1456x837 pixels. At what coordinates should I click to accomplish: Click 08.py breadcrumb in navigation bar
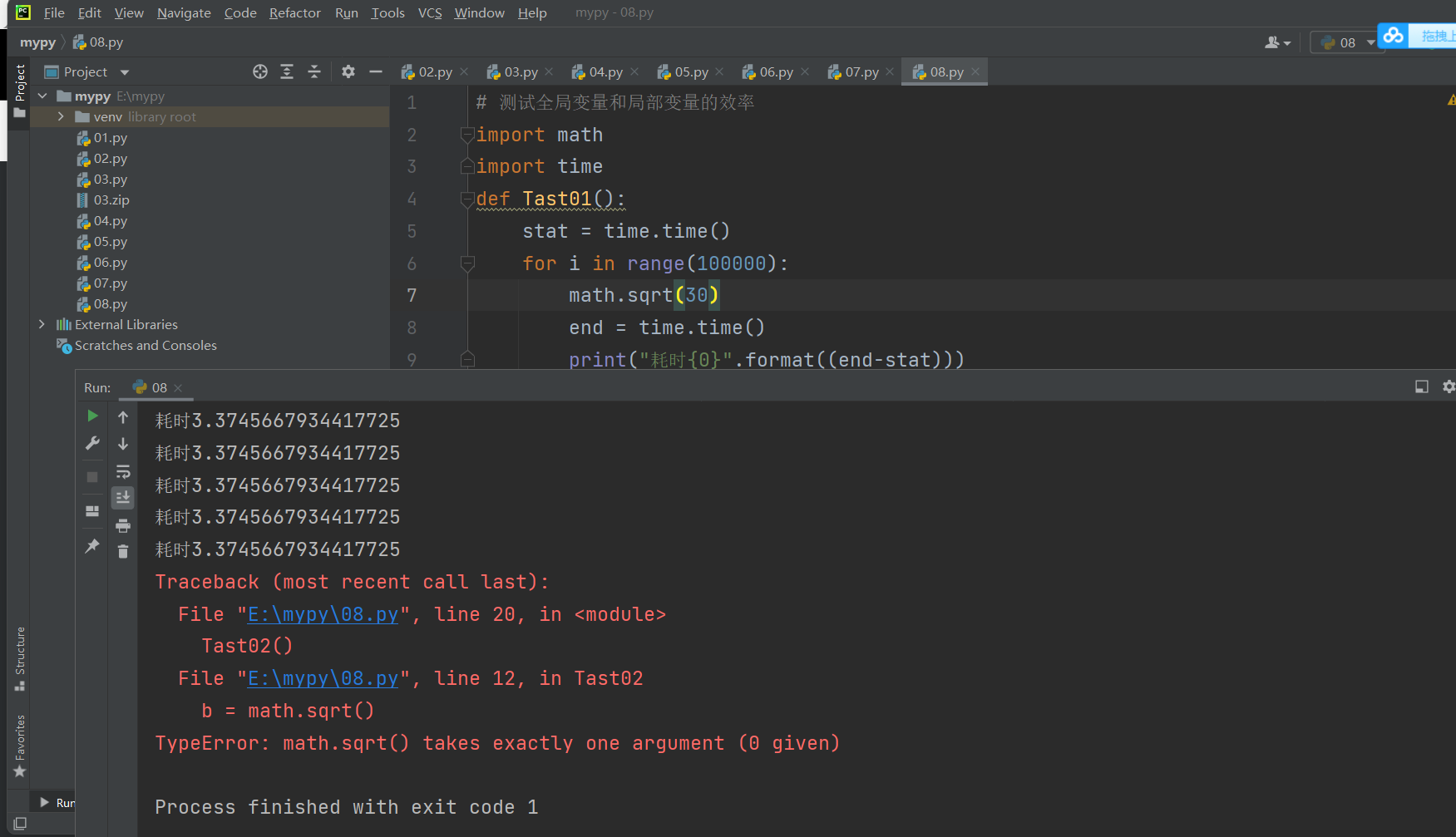(x=98, y=42)
